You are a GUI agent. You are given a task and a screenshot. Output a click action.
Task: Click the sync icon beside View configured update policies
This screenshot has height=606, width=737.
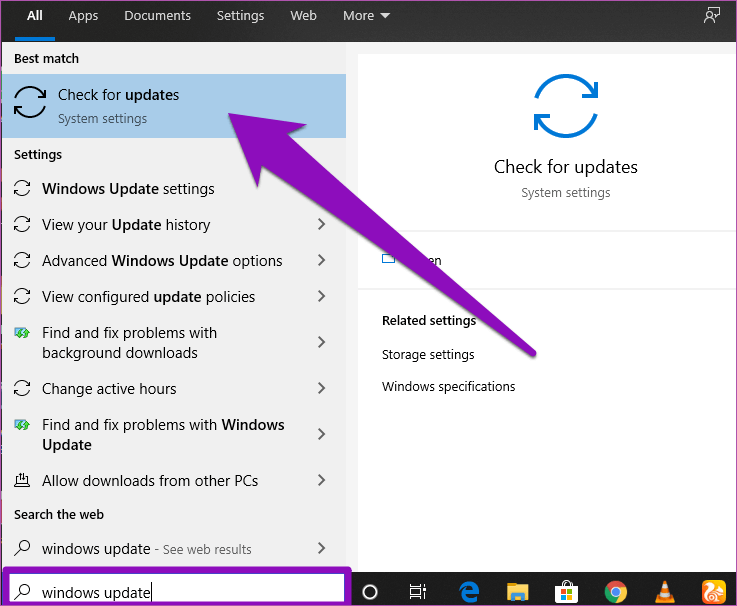coord(22,297)
